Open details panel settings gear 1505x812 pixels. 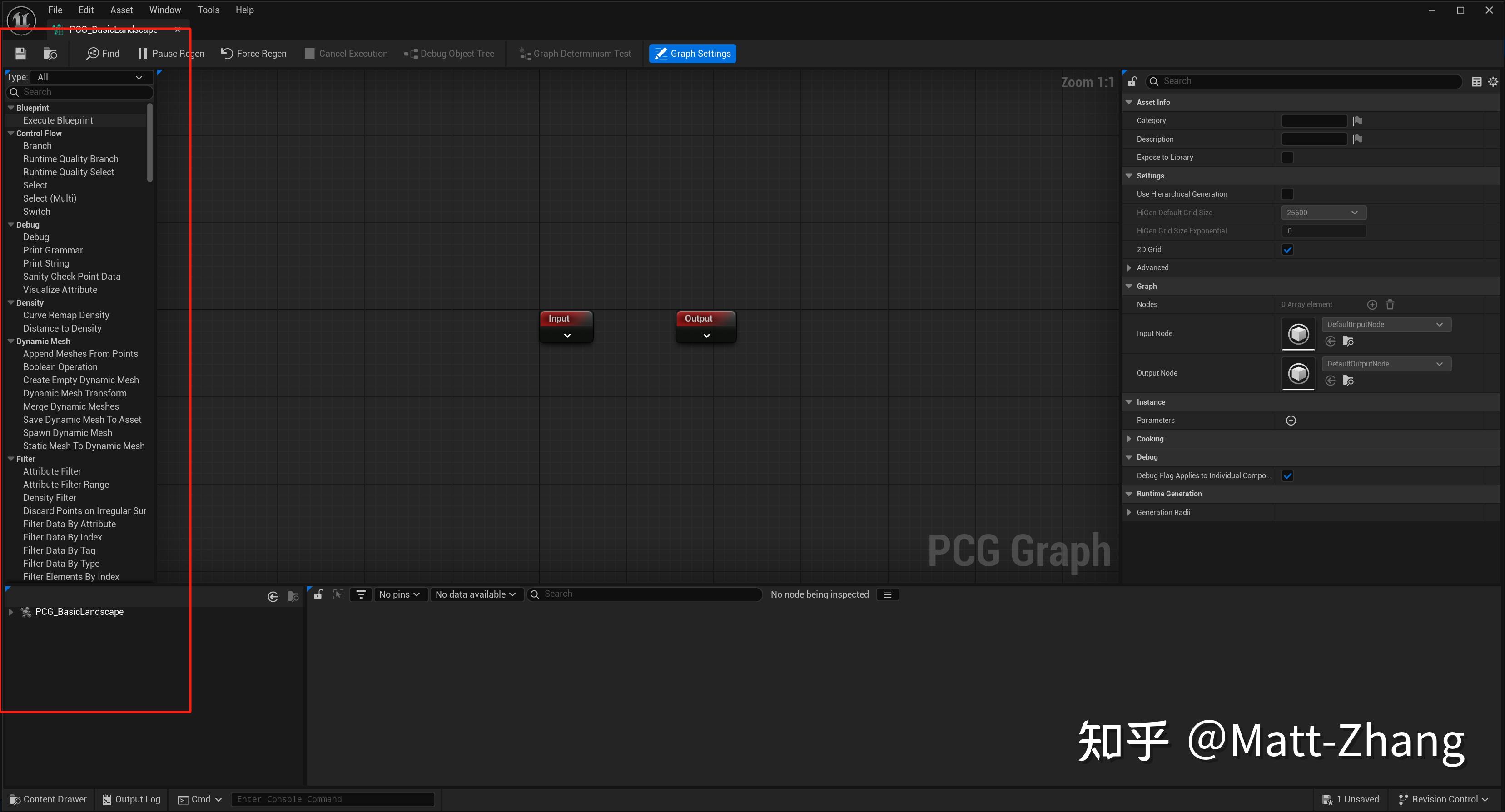[1493, 82]
